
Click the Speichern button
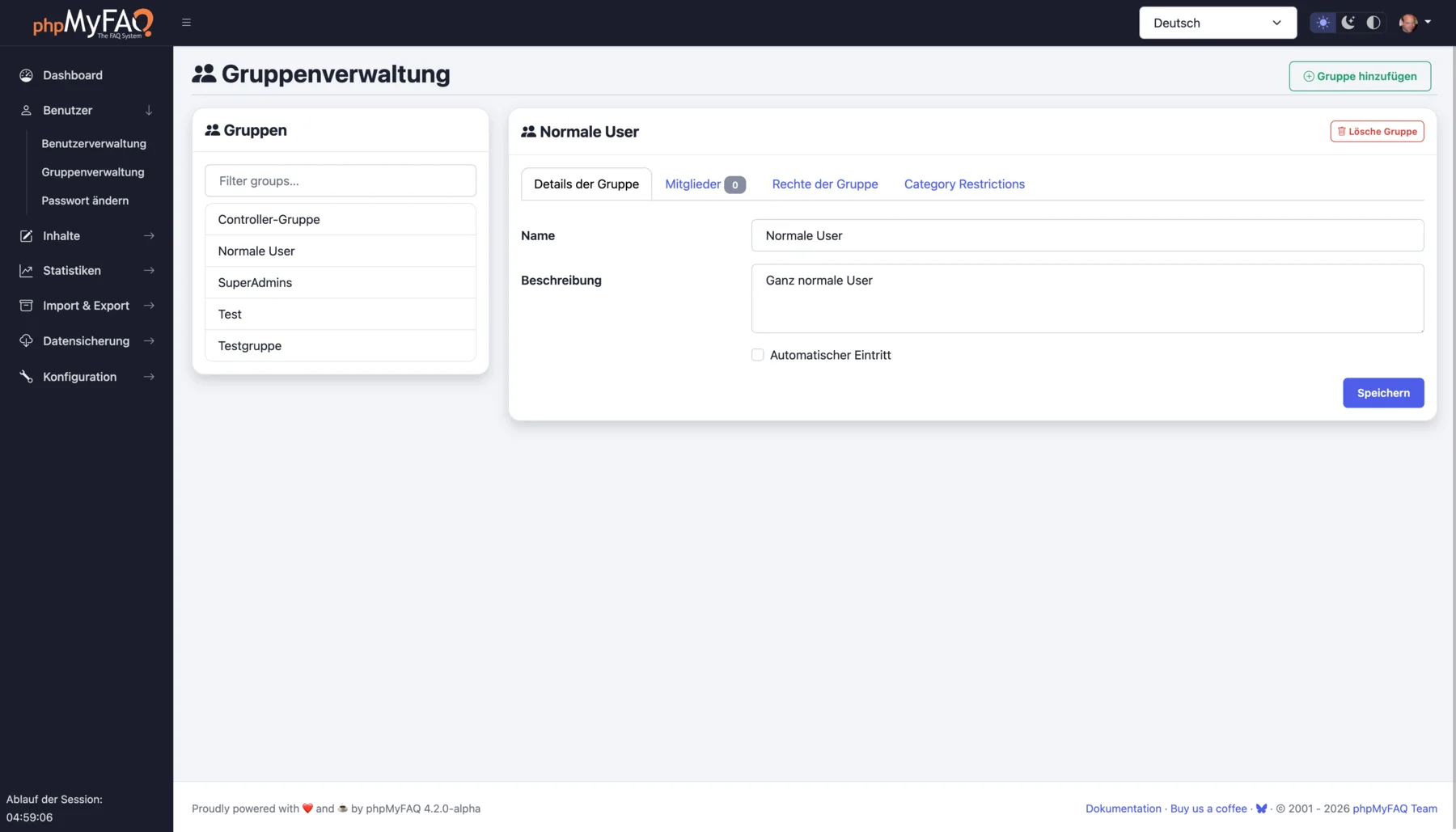tap(1383, 393)
